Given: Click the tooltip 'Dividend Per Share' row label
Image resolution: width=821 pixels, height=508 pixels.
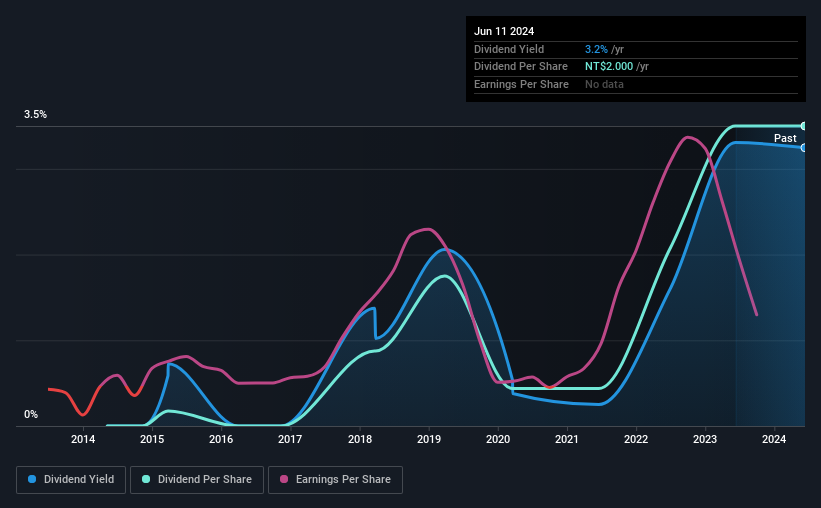Looking at the screenshot, I should 520,67.
